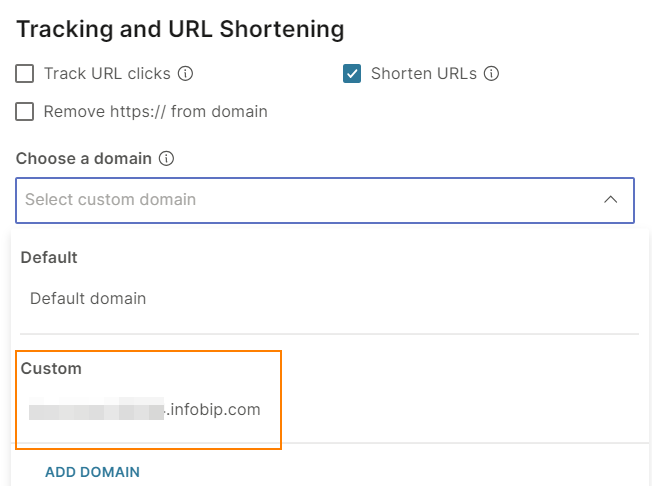Screen dimensions: 652x486
Task: Click the Custom group header in the list
Action: pos(51,368)
